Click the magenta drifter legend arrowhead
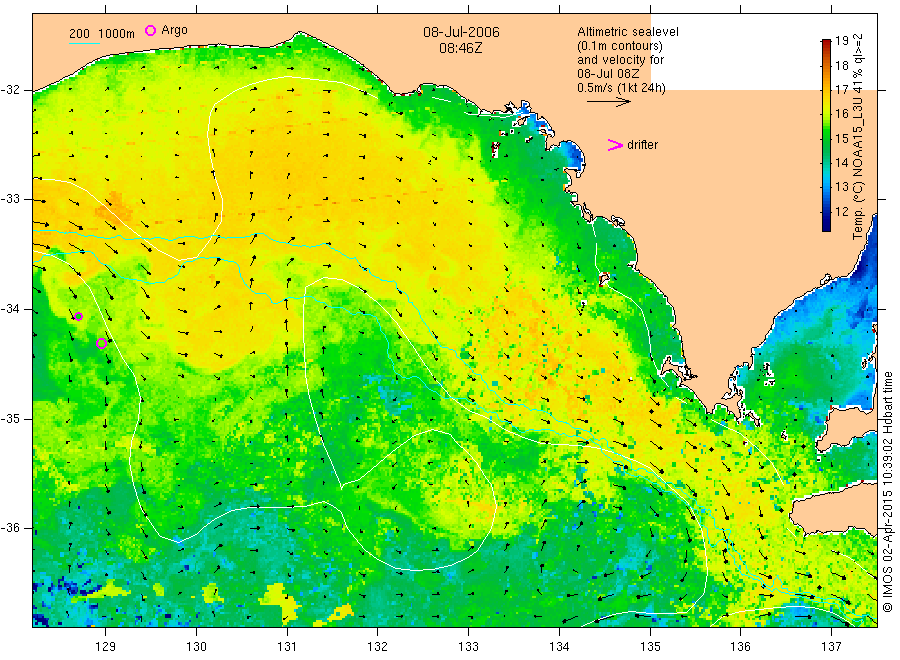Image resolution: width=900 pixels, height=660 pixels. 615,145
